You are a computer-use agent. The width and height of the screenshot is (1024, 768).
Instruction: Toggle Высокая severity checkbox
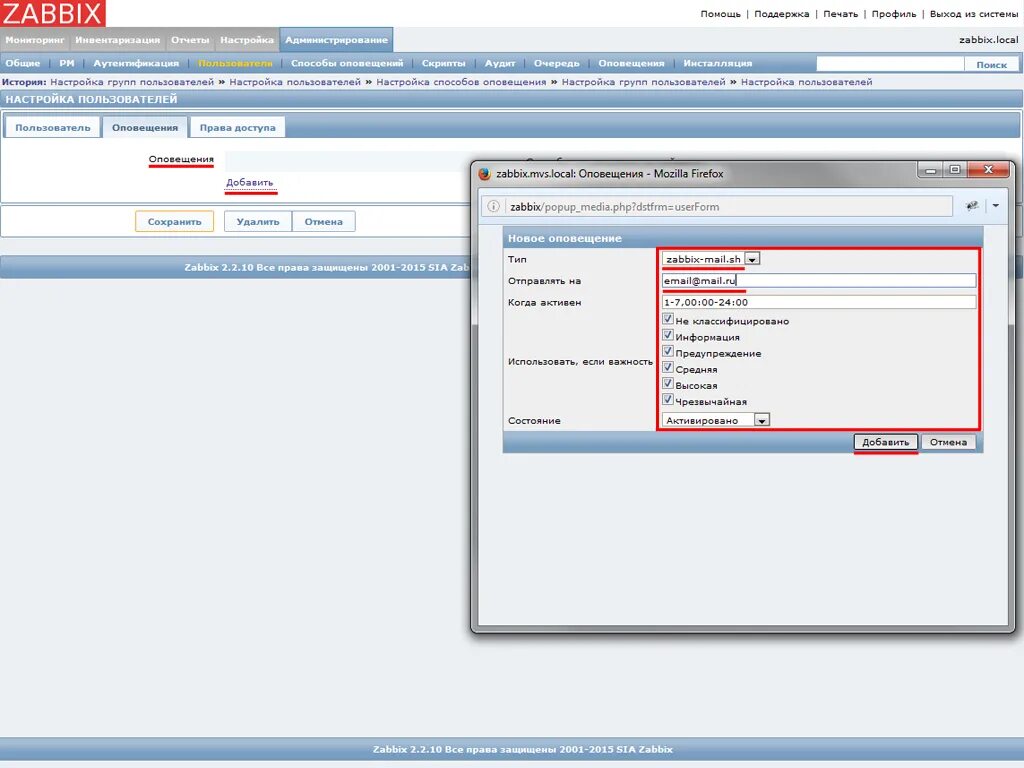click(667, 384)
